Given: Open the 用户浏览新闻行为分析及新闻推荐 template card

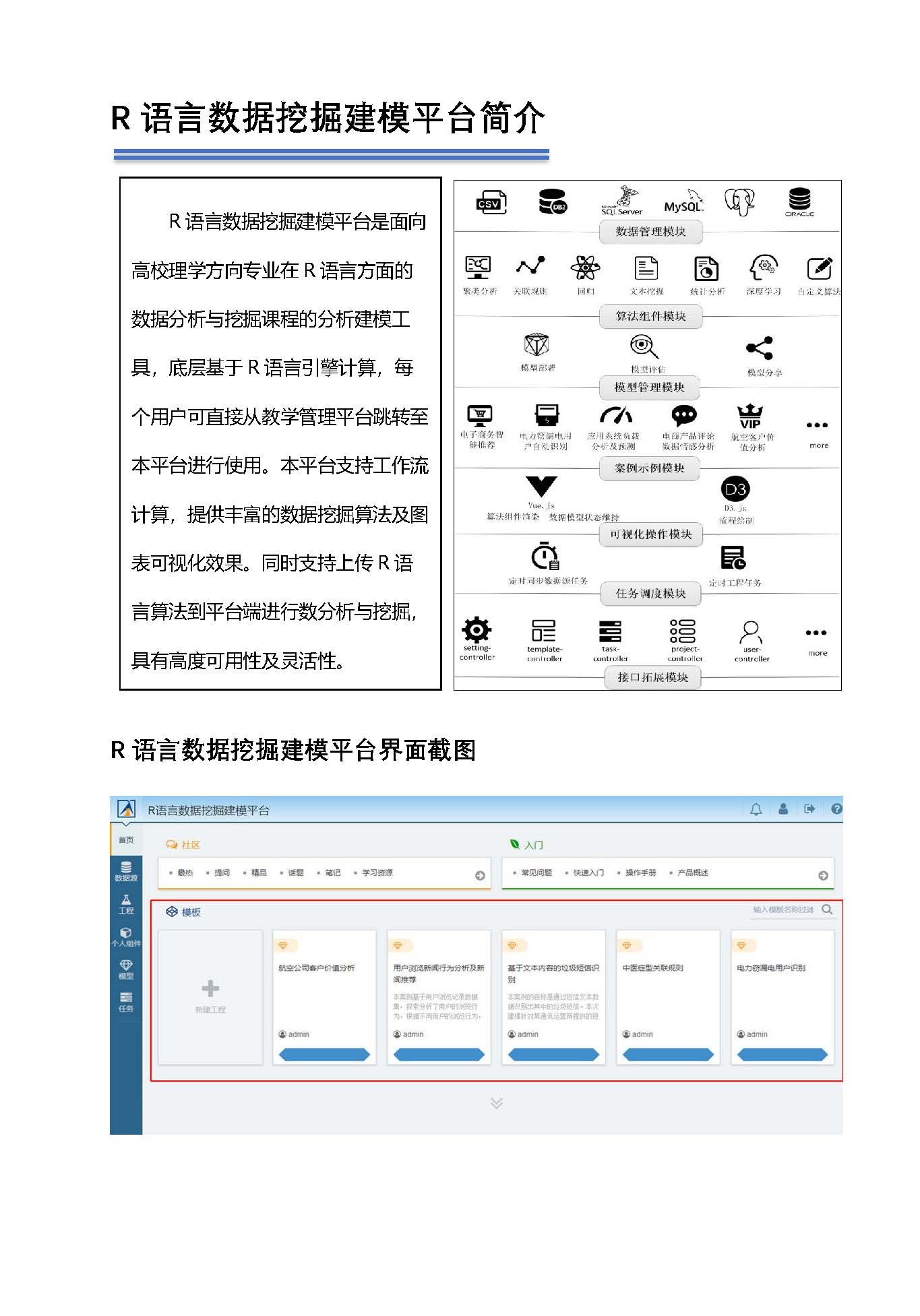Looking at the screenshot, I should [439, 997].
